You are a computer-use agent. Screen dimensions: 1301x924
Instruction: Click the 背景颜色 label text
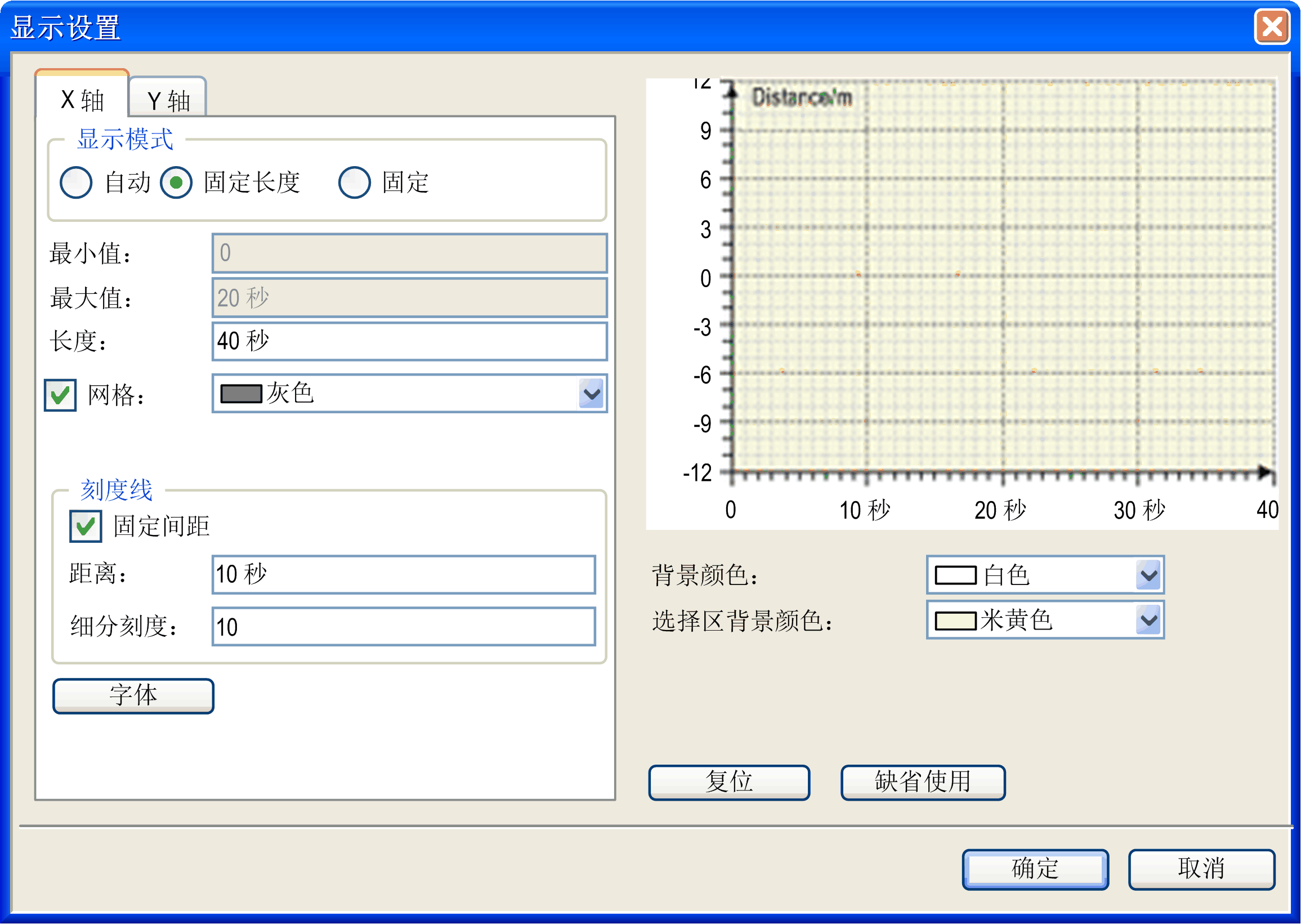click(x=705, y=575)
